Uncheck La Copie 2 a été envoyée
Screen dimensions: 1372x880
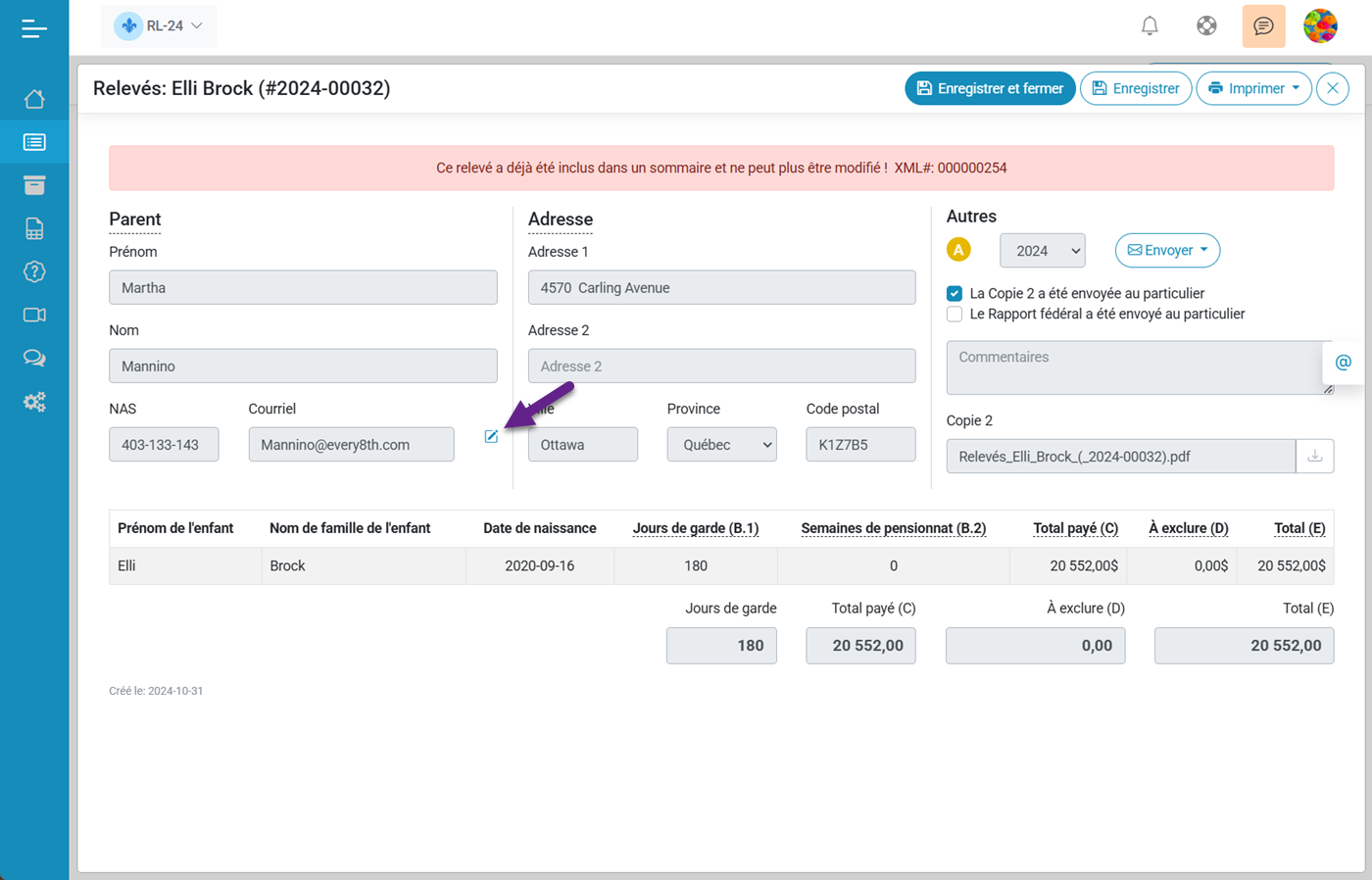(953, 292)
